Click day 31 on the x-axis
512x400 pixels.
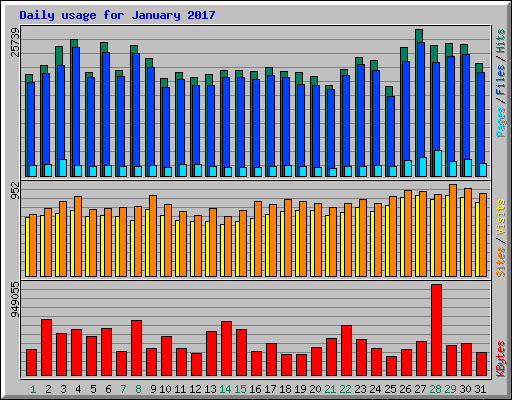480,389
